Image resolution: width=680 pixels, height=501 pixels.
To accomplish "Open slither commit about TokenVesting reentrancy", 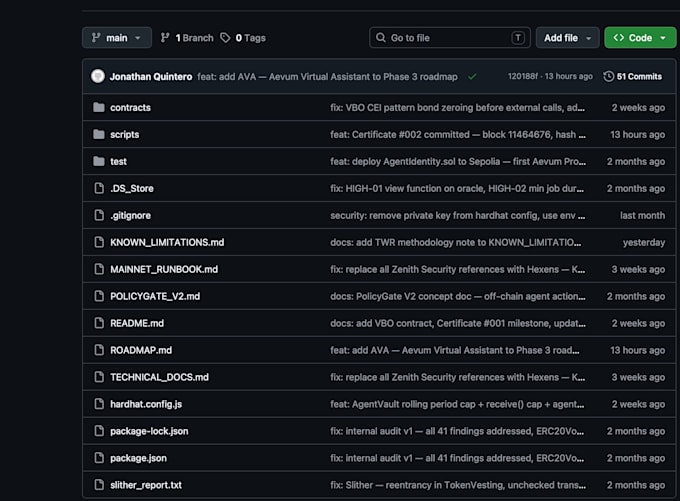I will (x=458, y=485).
